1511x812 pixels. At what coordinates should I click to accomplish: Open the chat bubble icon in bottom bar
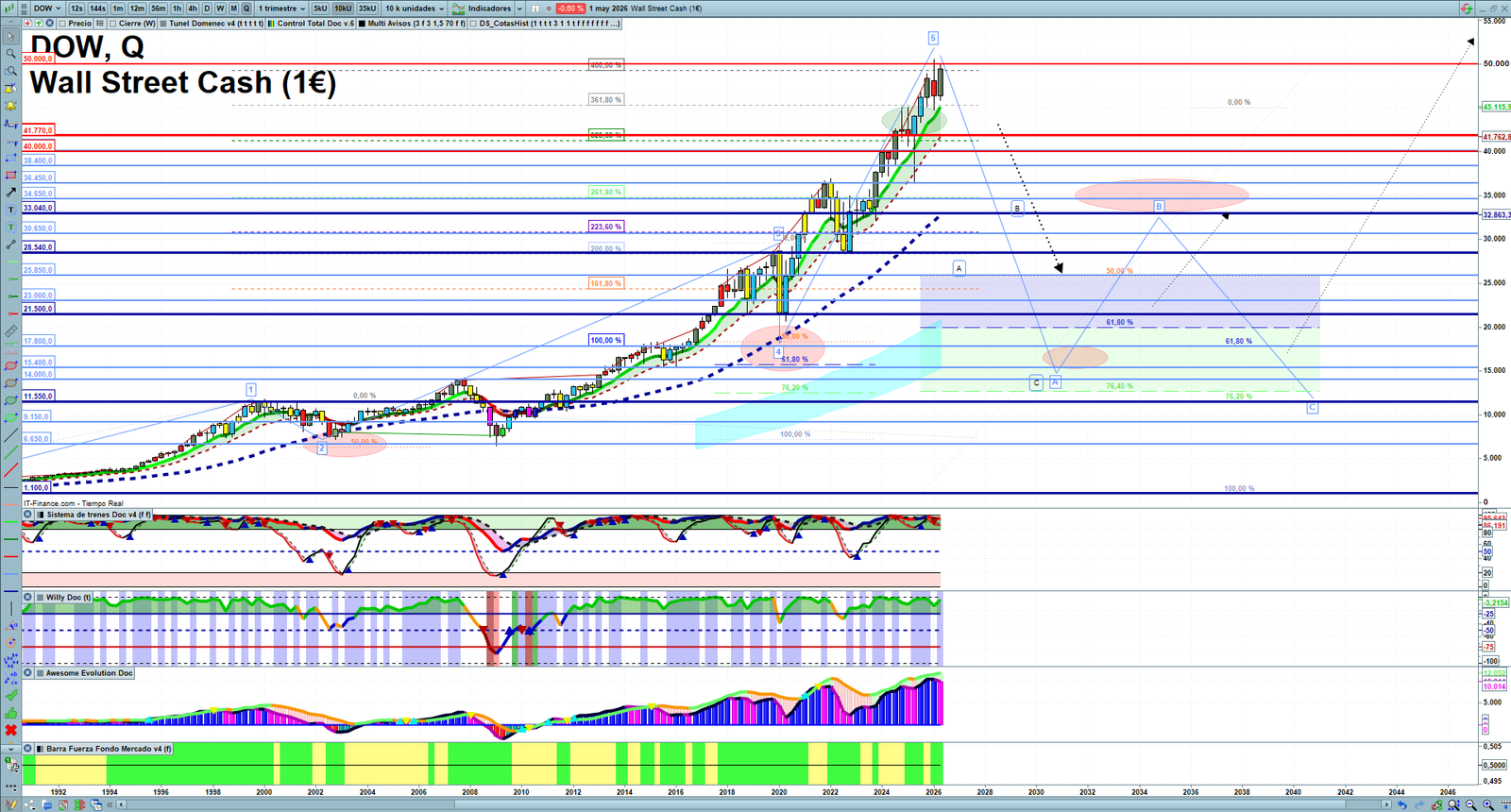47,805
